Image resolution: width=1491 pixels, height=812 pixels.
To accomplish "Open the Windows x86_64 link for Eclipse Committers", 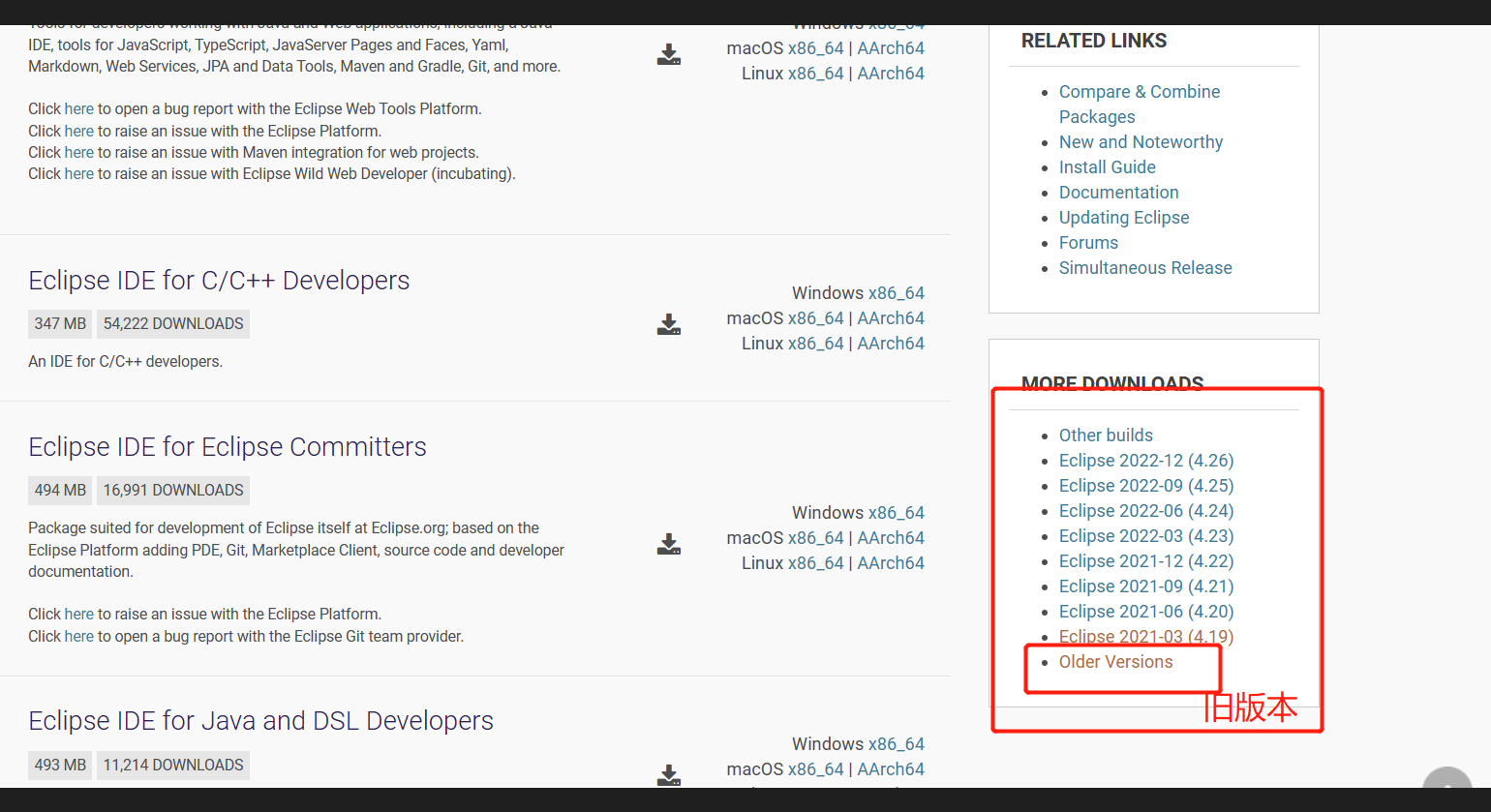I will 896,513.
